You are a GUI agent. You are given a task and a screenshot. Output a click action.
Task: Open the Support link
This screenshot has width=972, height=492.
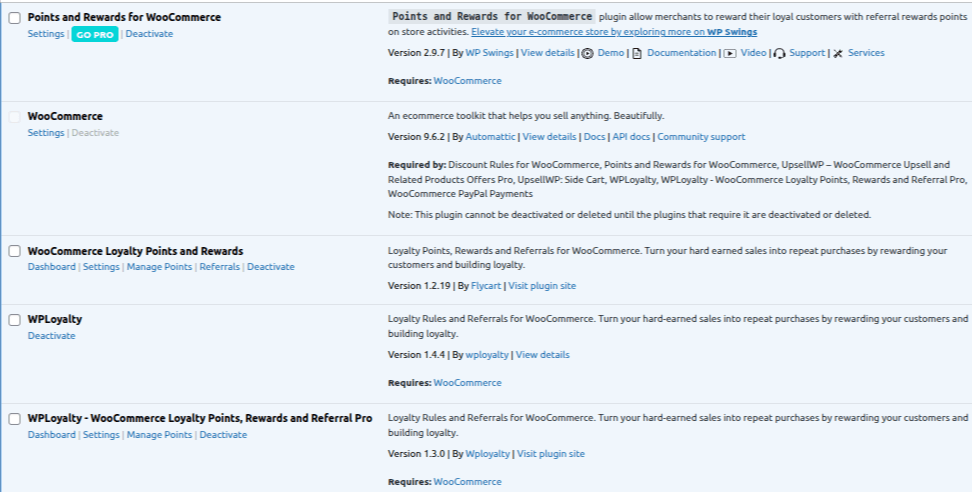[807, 53]
